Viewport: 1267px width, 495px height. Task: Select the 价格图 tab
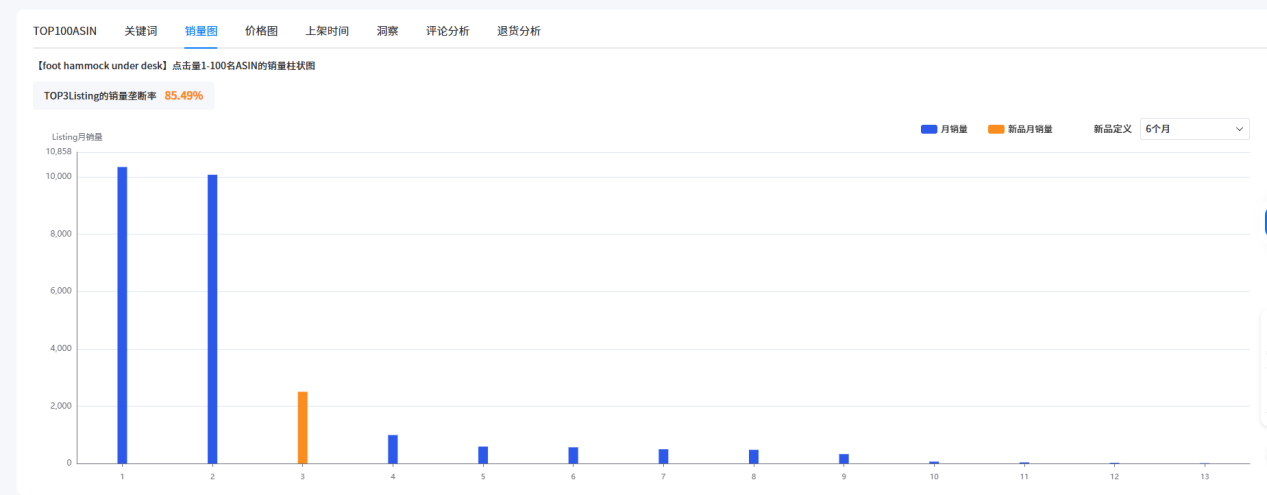tap(261, 31)
